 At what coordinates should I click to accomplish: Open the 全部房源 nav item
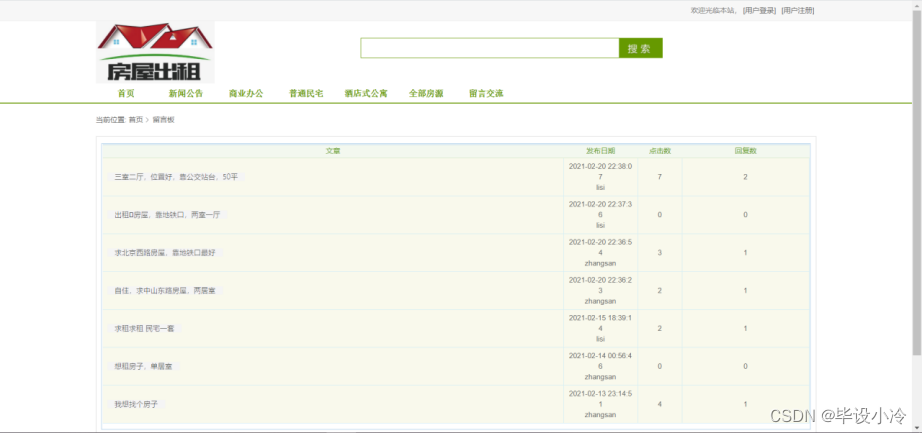click(426, 94)
